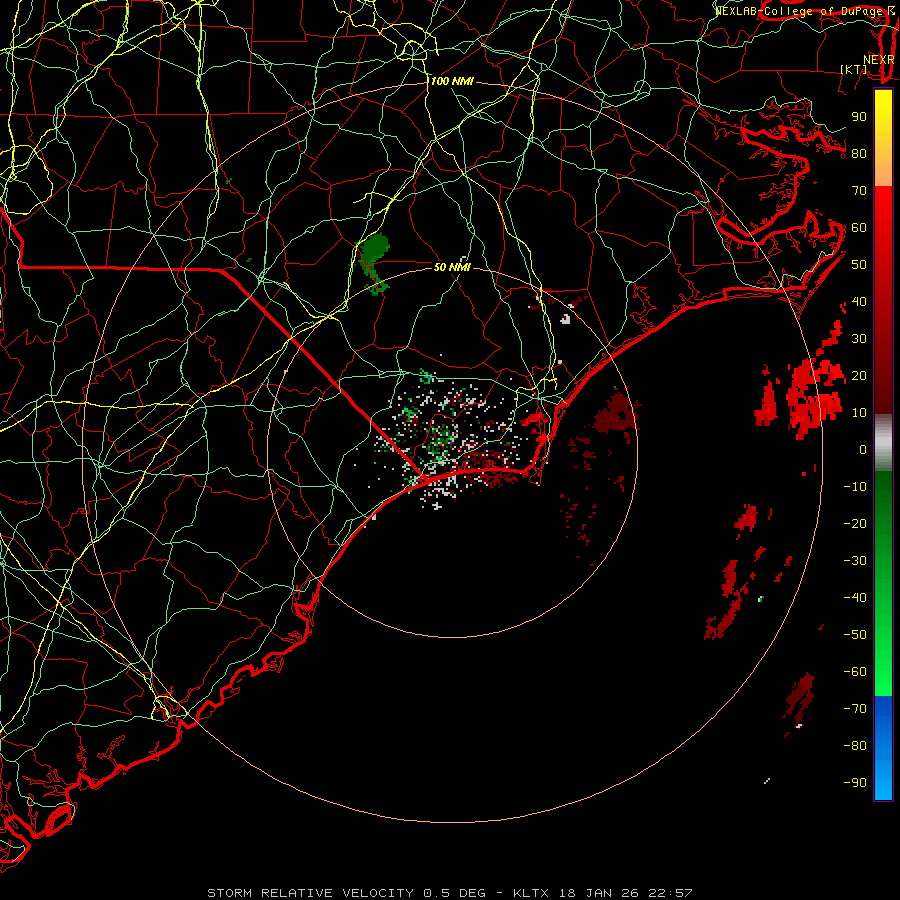Screen dimensions: 900x900
Task: Click the "KLTX" radar station identifier
Action: [531, 893]
